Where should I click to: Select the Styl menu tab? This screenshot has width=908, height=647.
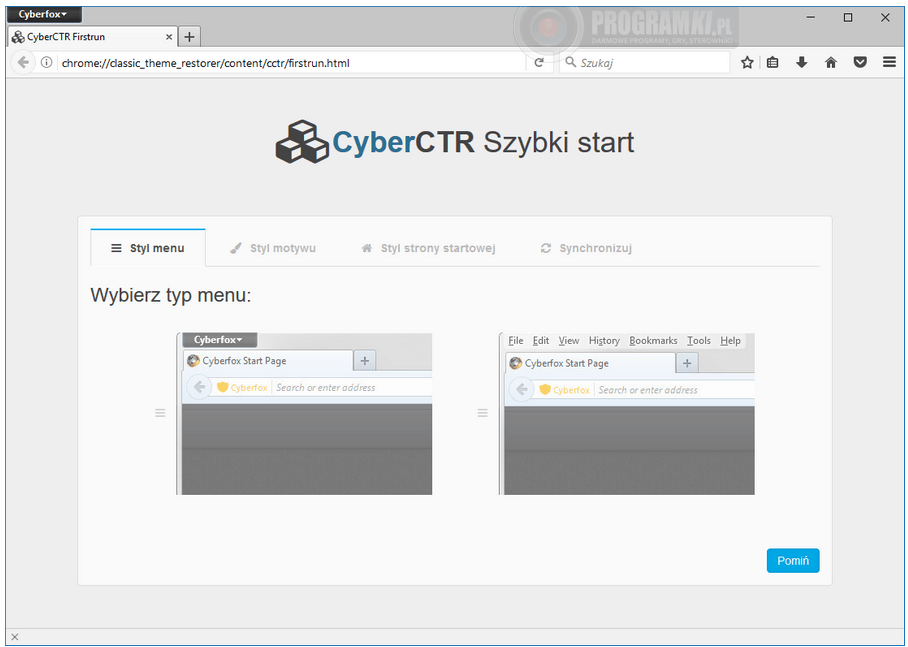pyautogui.click(x=148, y=248)
